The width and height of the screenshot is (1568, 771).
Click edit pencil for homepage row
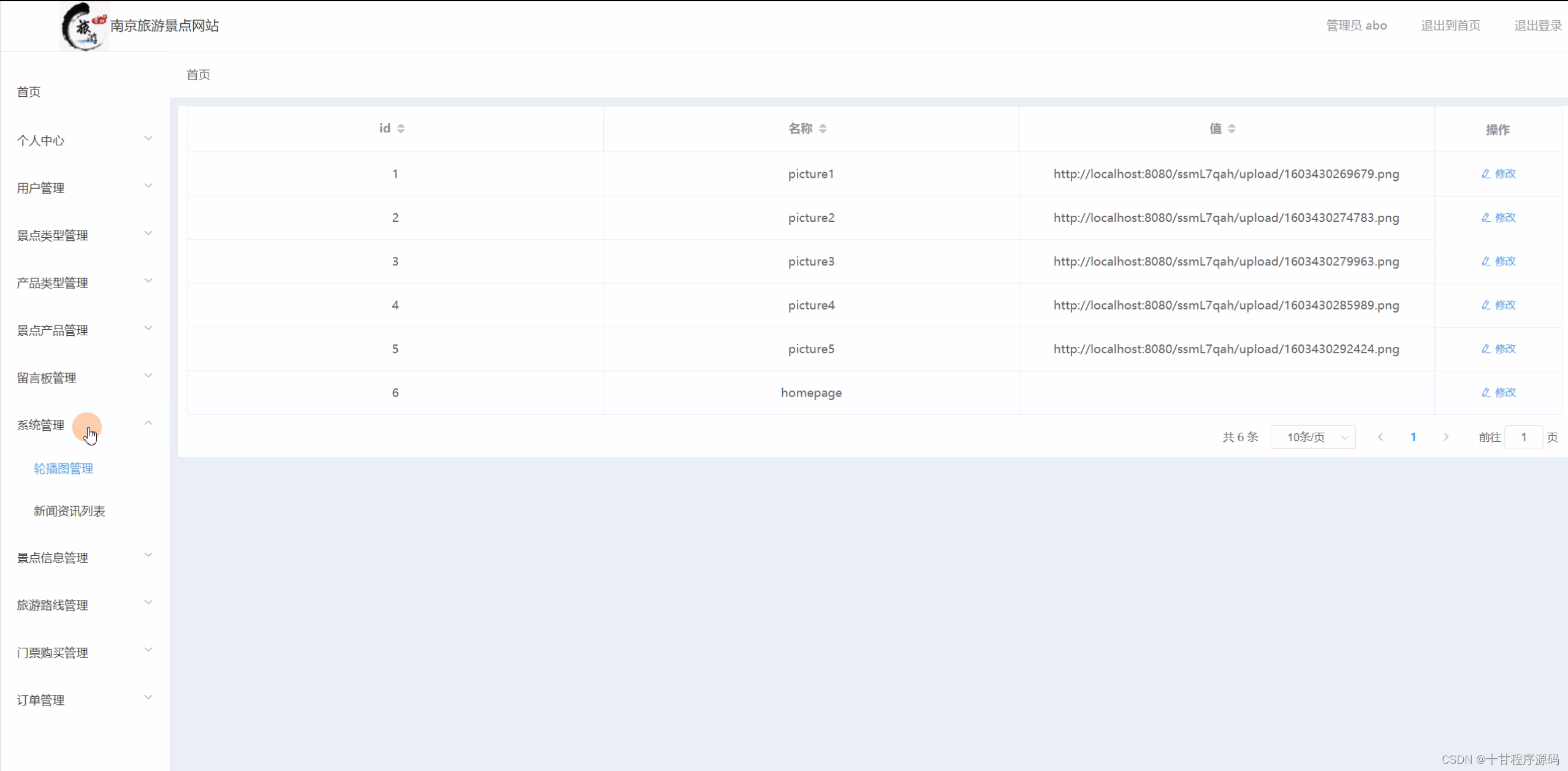(x=1485, y=393)
